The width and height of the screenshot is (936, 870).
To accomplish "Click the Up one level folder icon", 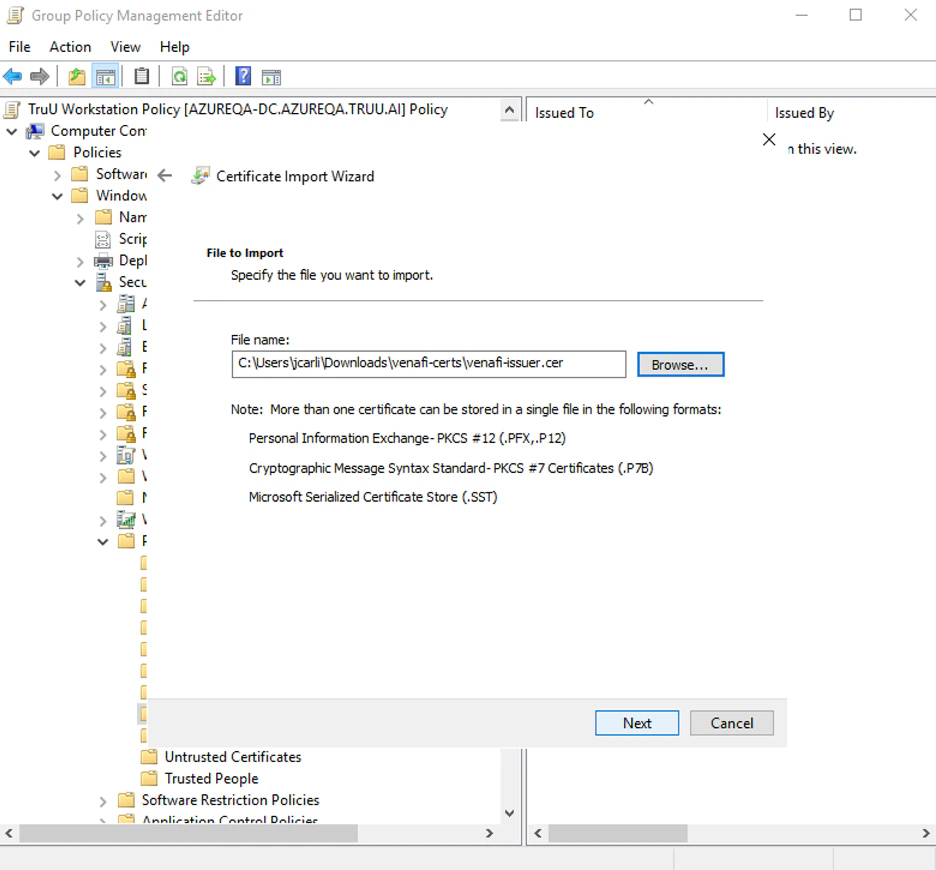I will (77, 76).
